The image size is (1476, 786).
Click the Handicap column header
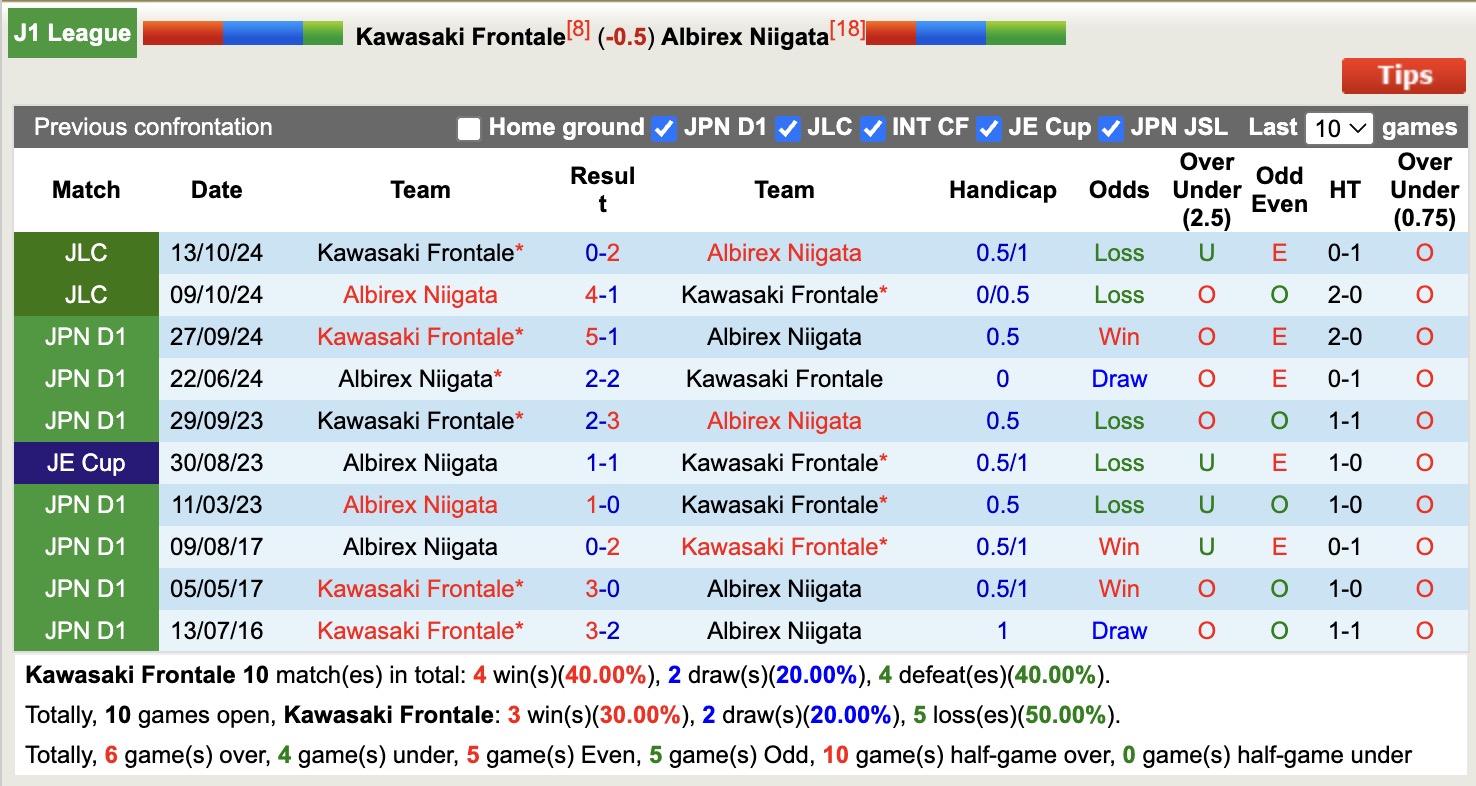(x=1003, y=189)
